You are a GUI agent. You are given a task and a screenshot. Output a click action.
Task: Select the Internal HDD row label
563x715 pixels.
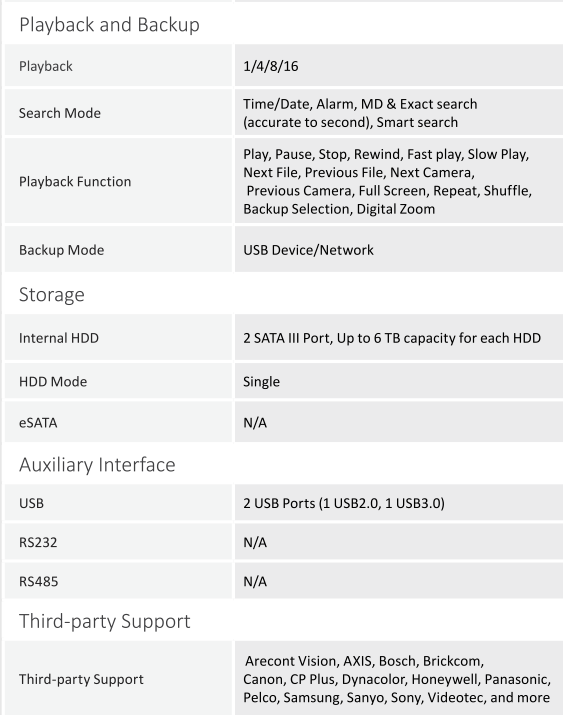[x=58, y=338]
